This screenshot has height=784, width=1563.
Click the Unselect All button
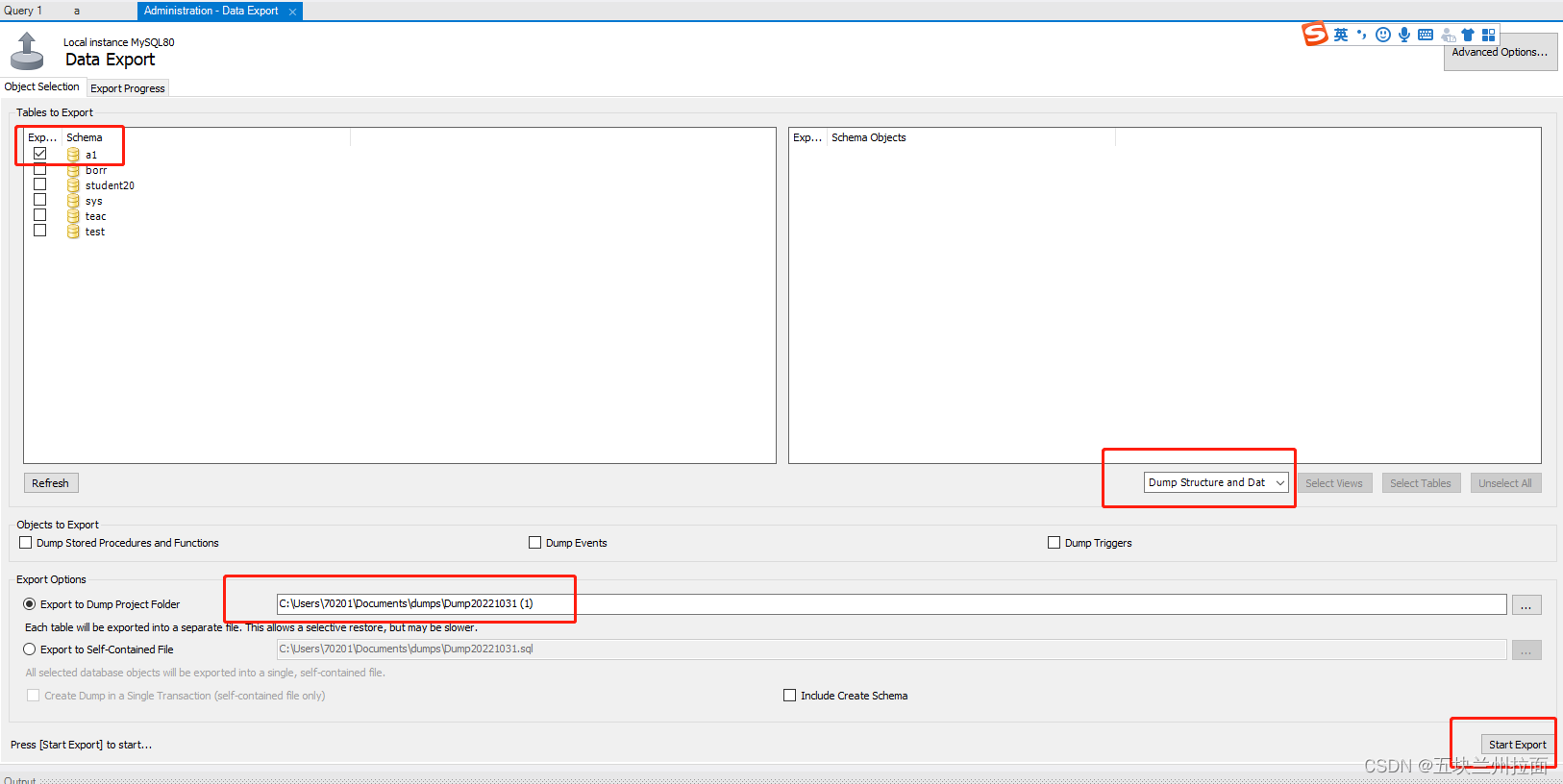[1505, 483]
